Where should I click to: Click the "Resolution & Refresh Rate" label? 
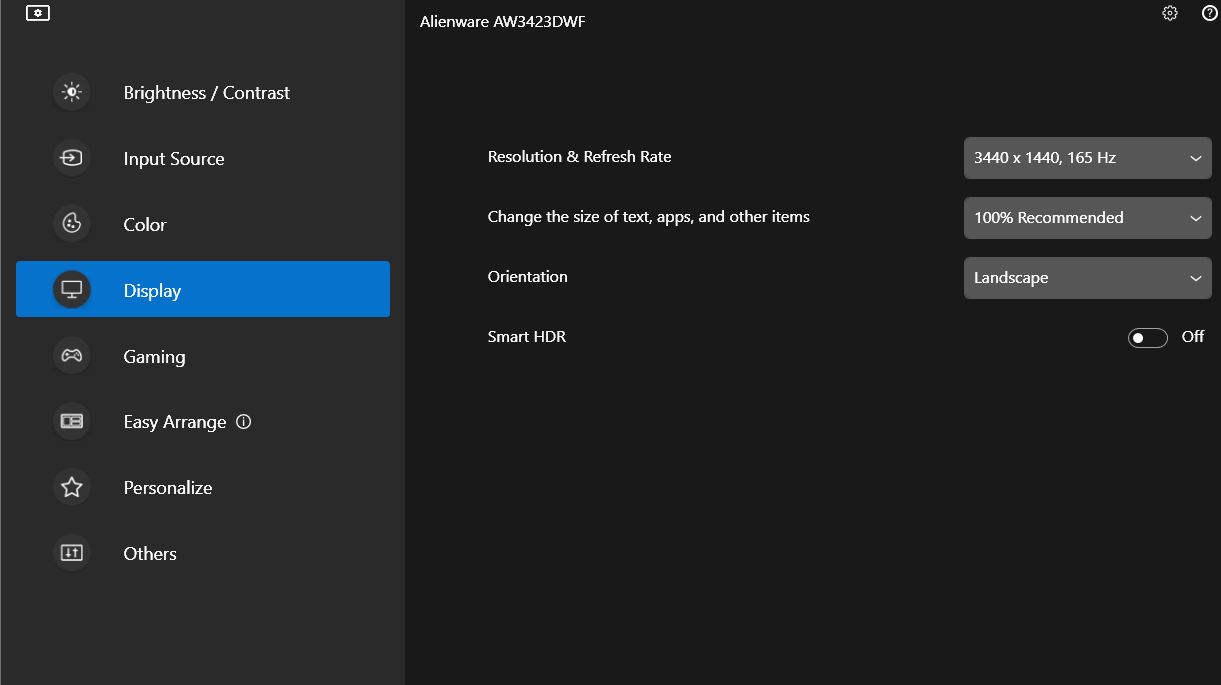pos(579,157)
